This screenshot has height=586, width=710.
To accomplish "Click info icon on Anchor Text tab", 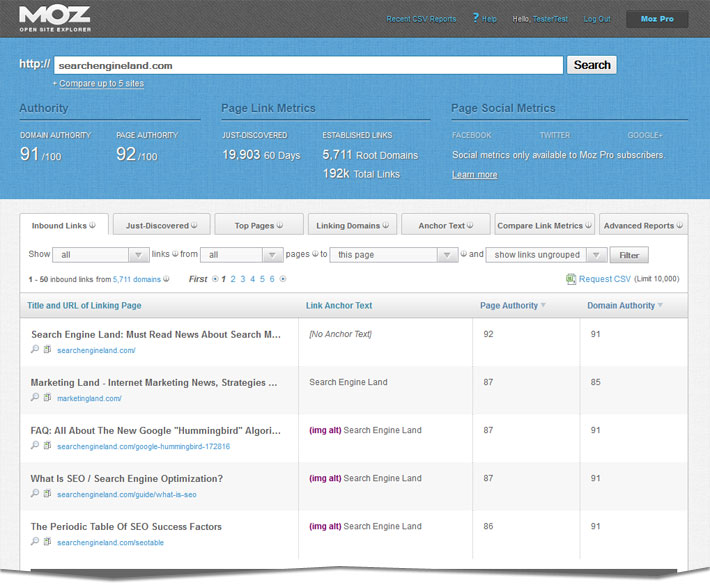I will pos(470,225).
